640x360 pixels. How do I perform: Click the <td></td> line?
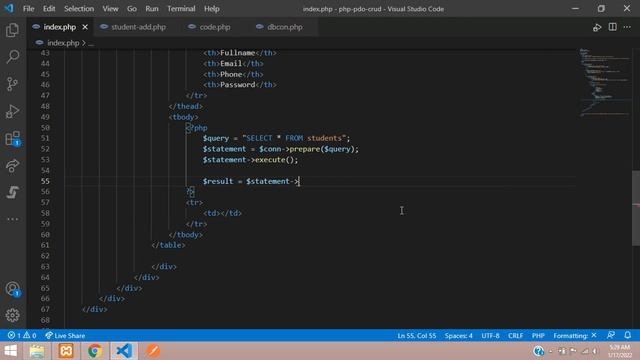222,213
